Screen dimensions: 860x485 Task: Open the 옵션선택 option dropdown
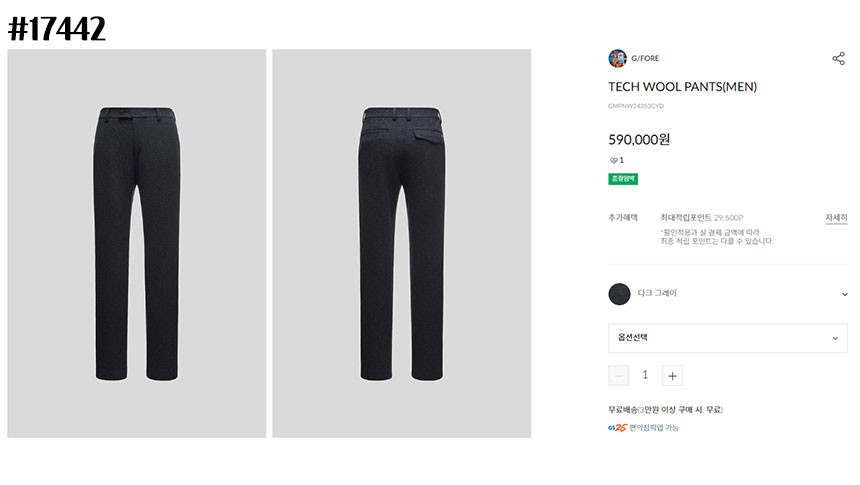[x=727, y=338]
